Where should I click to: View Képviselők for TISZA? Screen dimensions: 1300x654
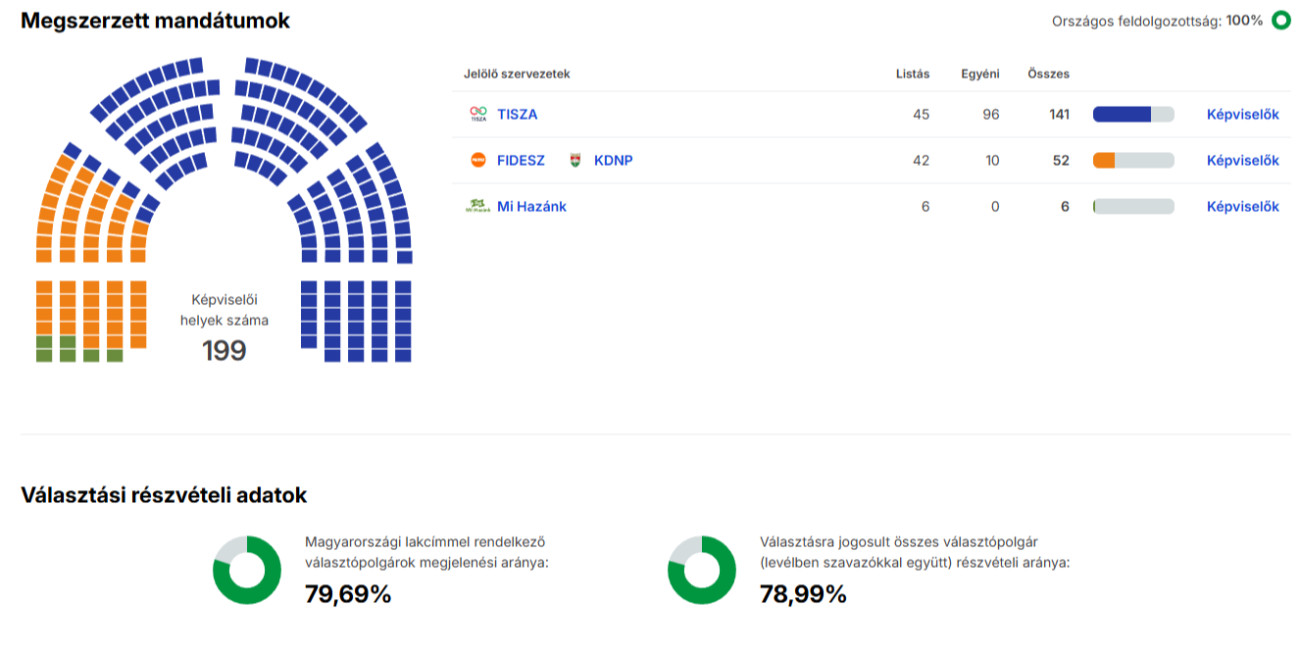1243,114
